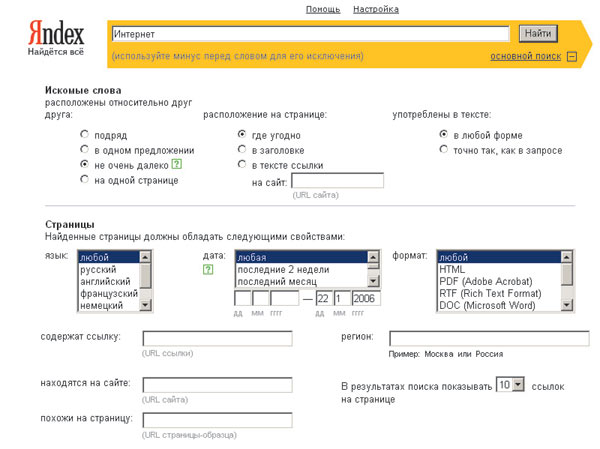Click down arrow in format list scrollbar

pyautogui.click(x=567, y=306)
